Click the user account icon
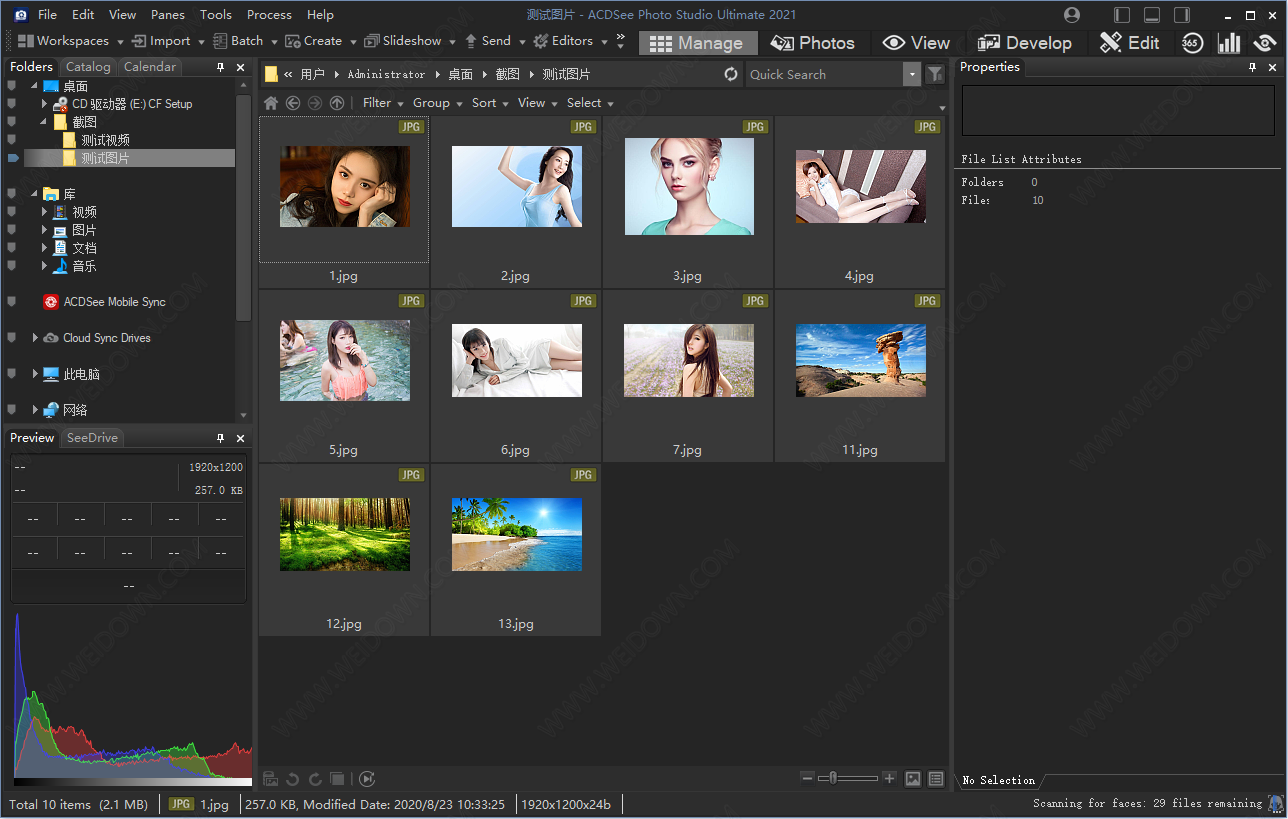Screen dimensions: 1288x819 (1072, 15)
